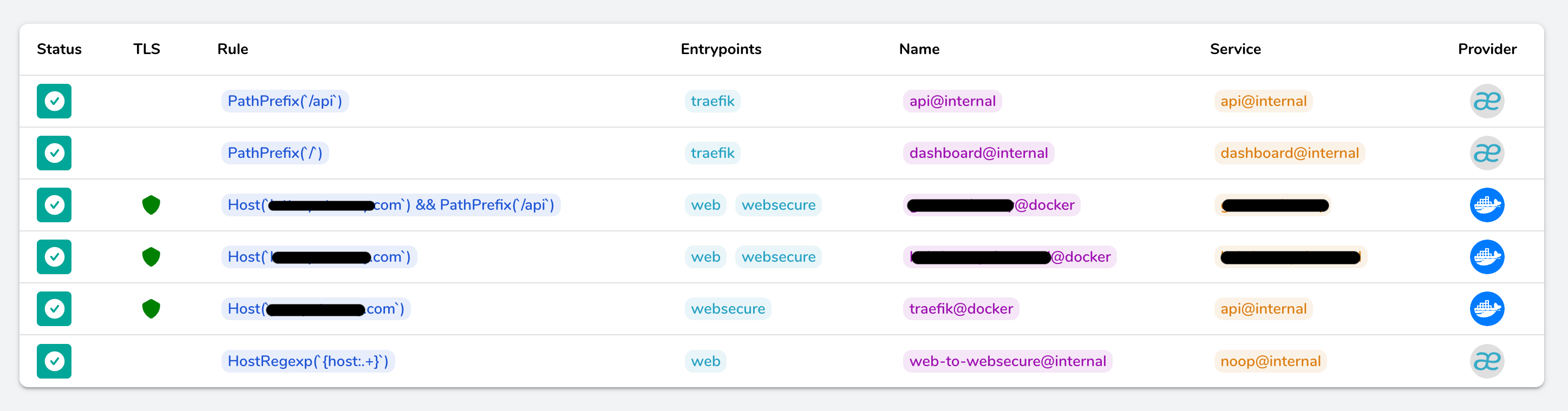Toggle the status checkmark on the dashboard@internal row
Image resolution: width=1568 pixels, height=411 pixels.
54,153
